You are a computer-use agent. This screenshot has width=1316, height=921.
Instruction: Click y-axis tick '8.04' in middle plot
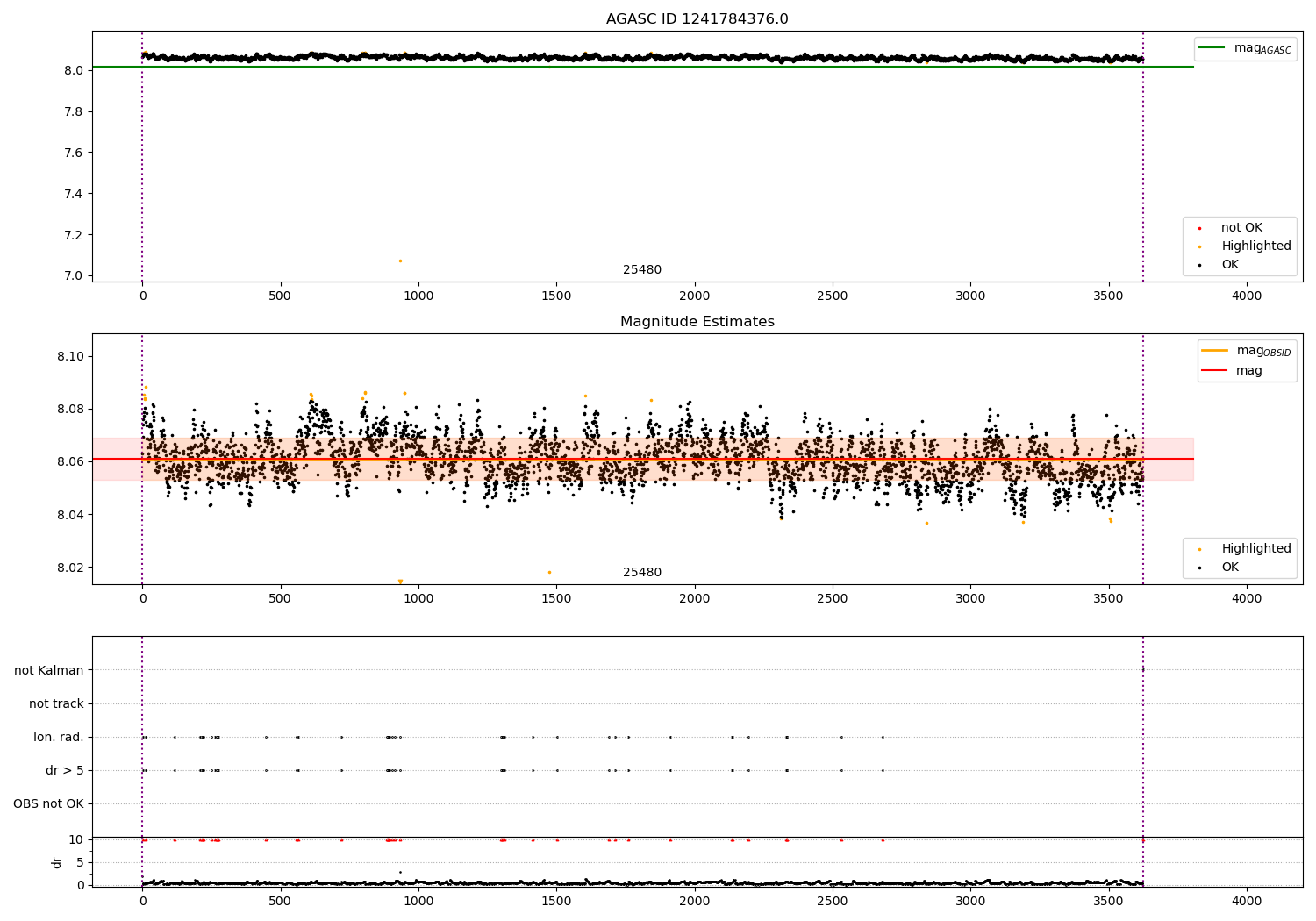coord(71,515)
